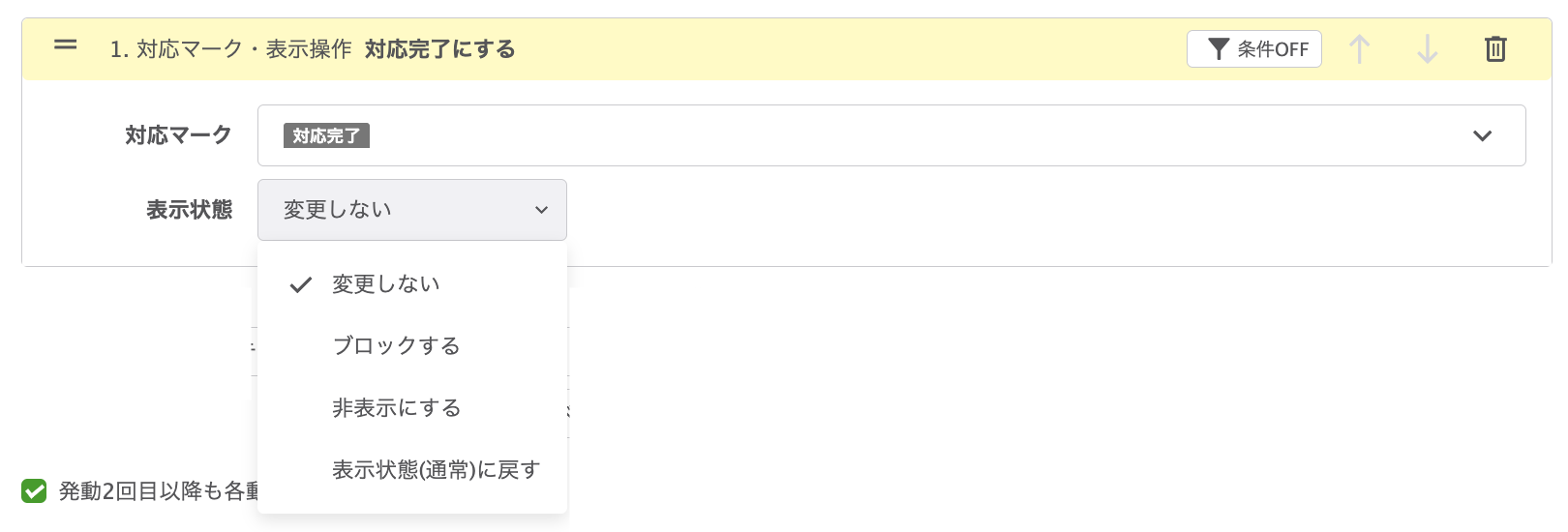Move the action down with the down arrow
Screen dimensions: 1568x532
point(1427,49)
